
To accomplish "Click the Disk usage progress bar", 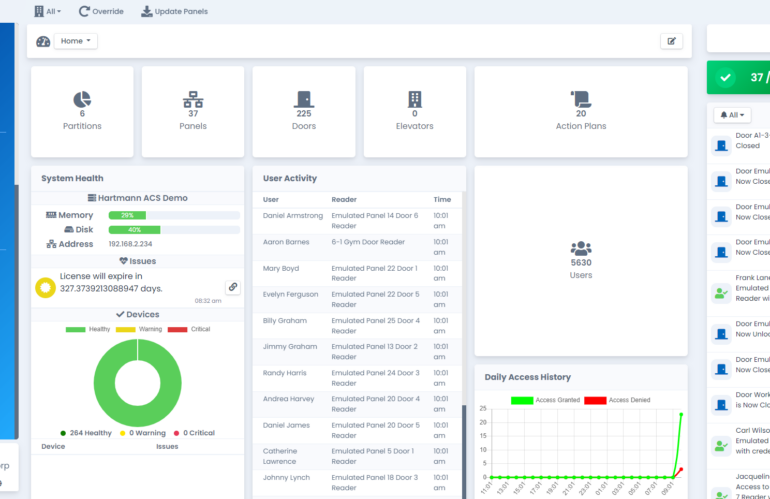I will 174,229.
